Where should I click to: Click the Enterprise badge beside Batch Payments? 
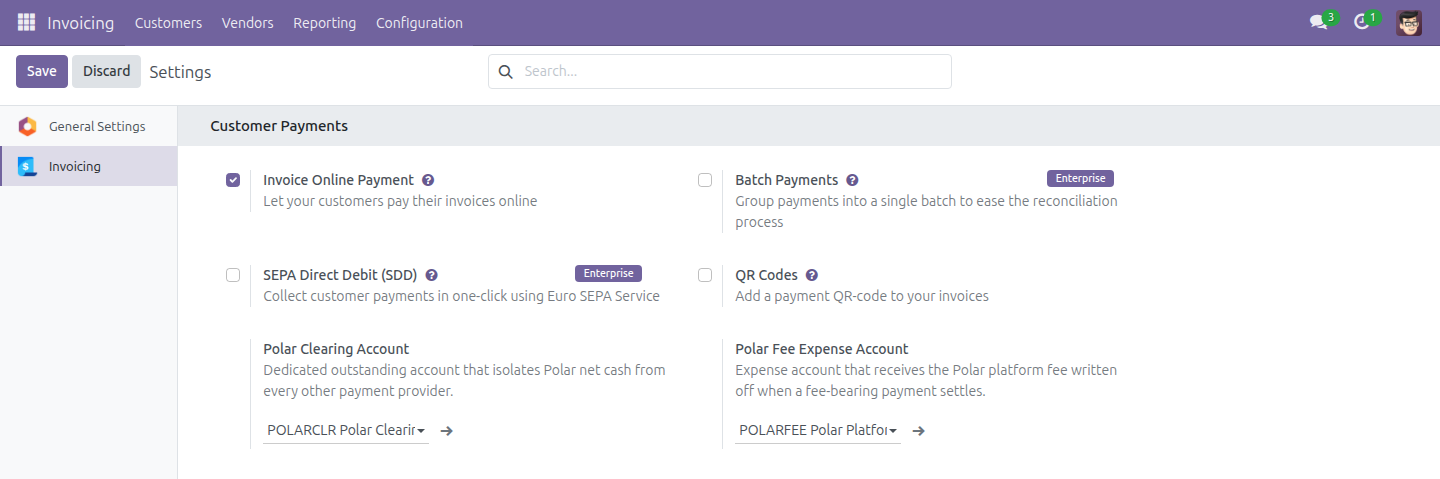coord(1080,178)
